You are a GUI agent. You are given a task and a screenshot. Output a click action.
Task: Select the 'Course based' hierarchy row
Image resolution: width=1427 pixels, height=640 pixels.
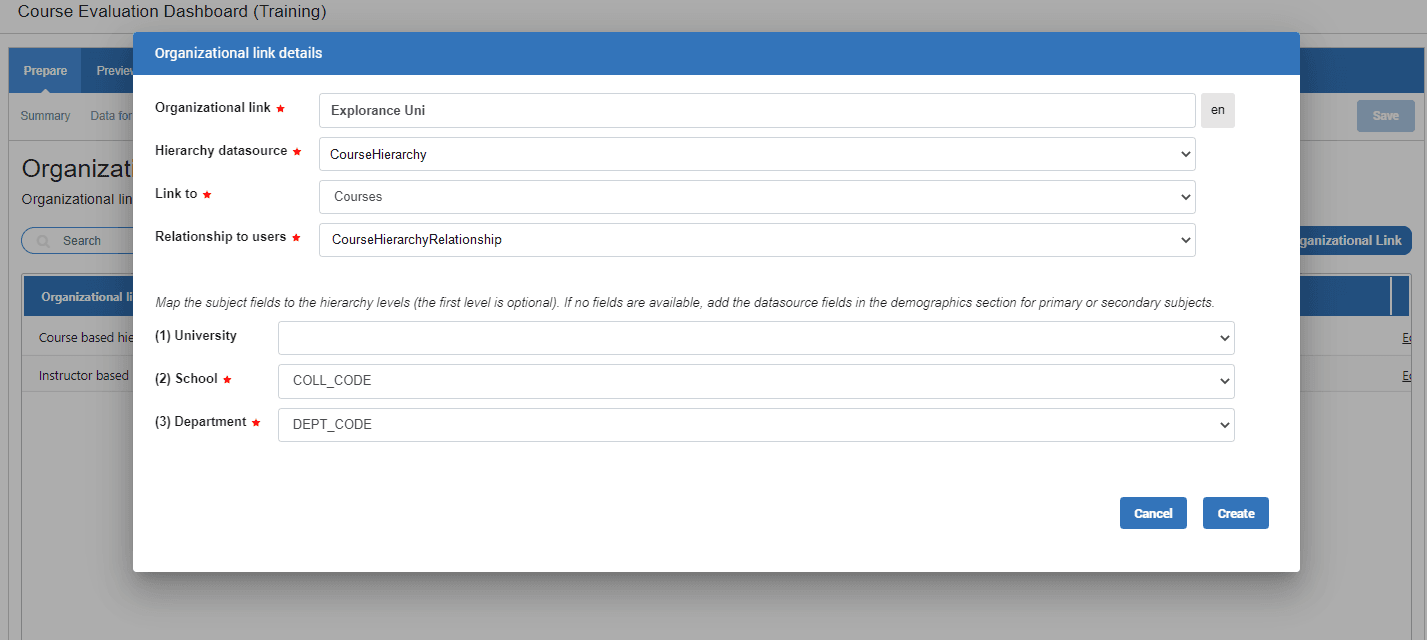(x=78, y=338)
